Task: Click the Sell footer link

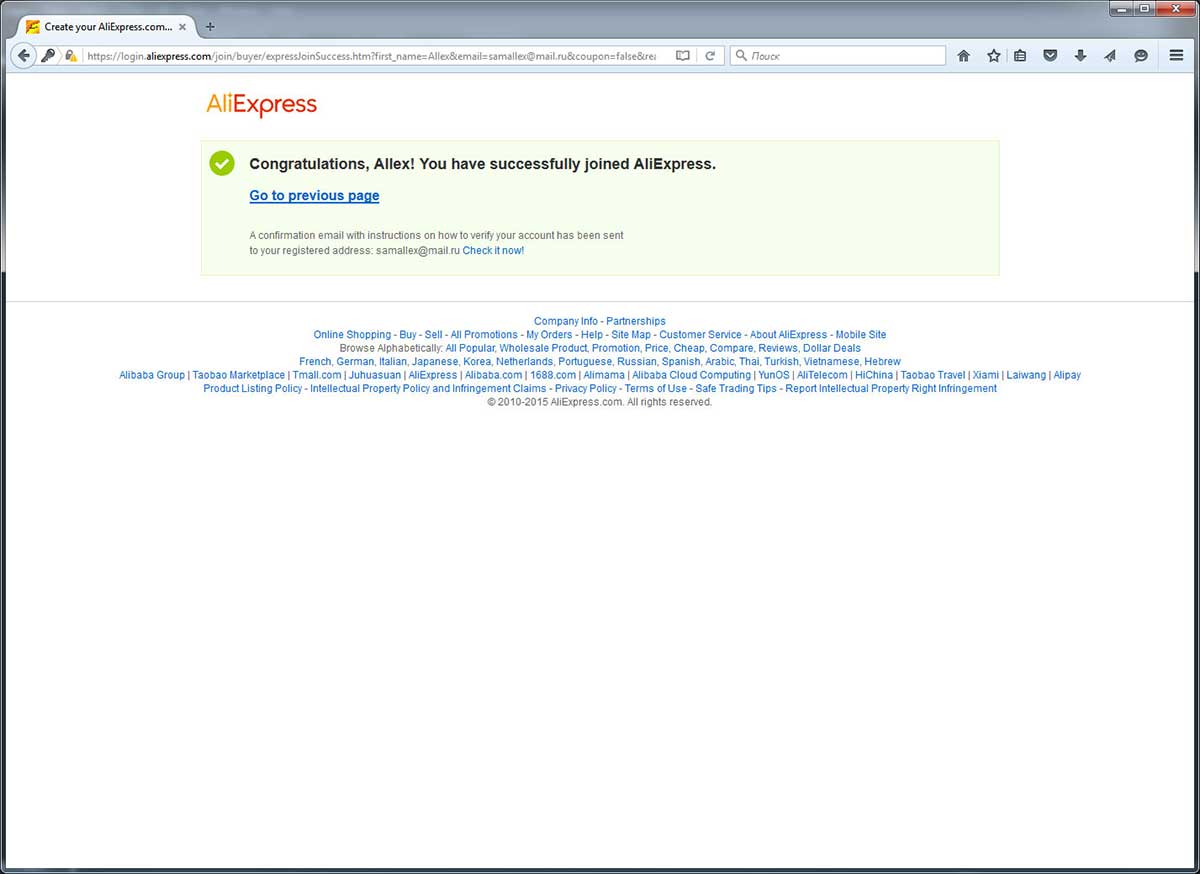Action: pyautogui.click(x=433, y=335)
